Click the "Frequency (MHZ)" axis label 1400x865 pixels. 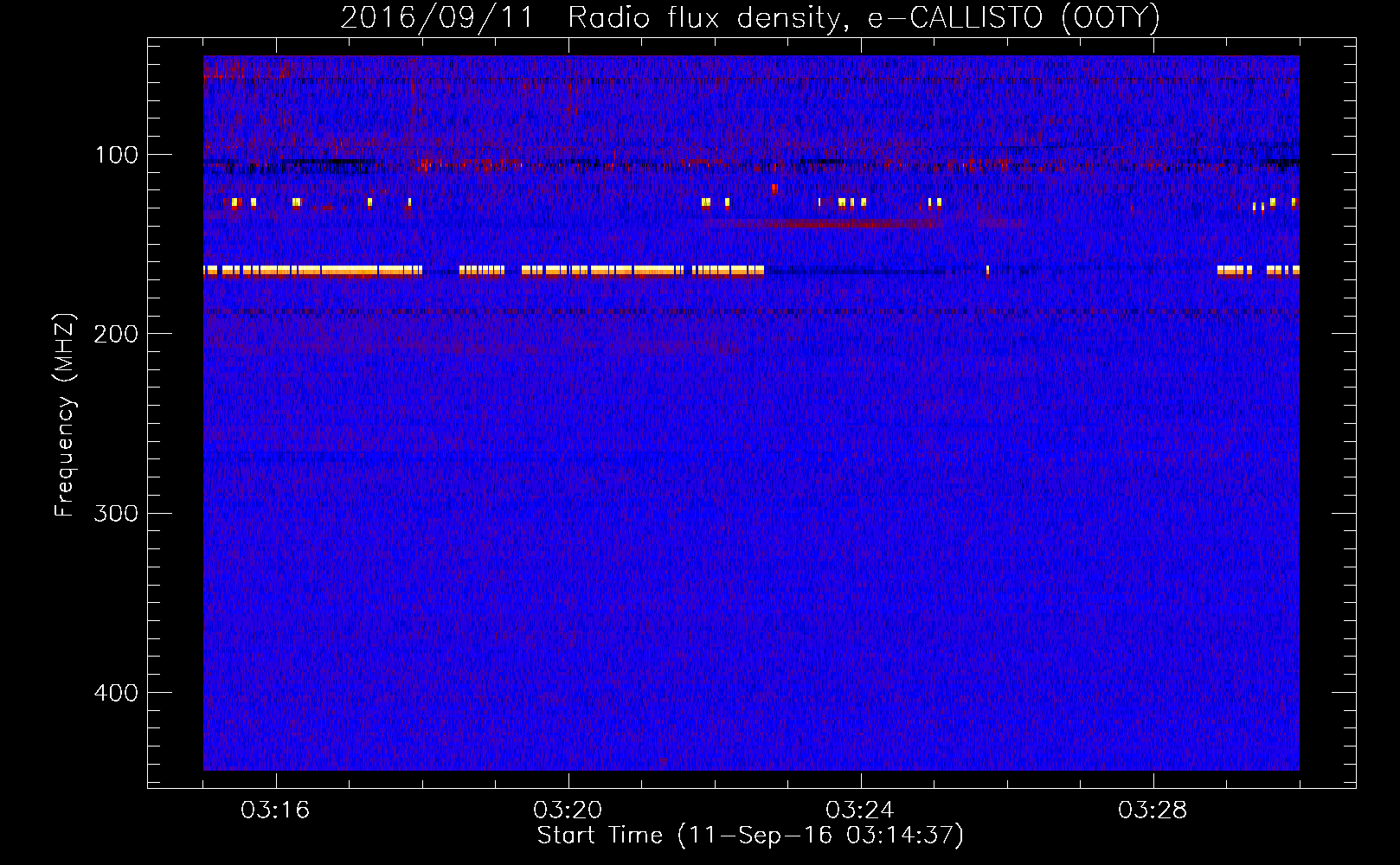65,415
